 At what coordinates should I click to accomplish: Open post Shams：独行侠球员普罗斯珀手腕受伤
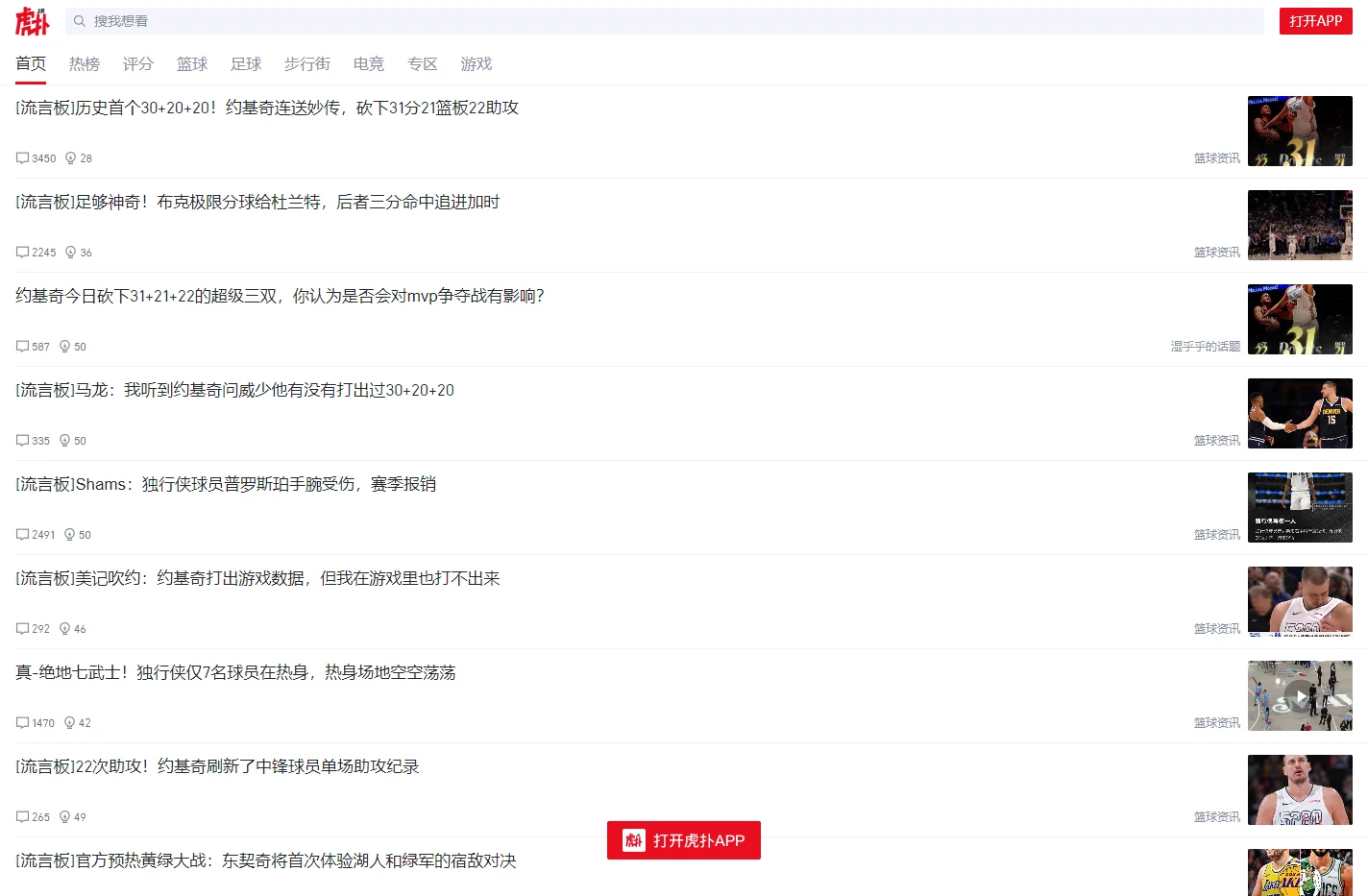[x=226, y=484]
